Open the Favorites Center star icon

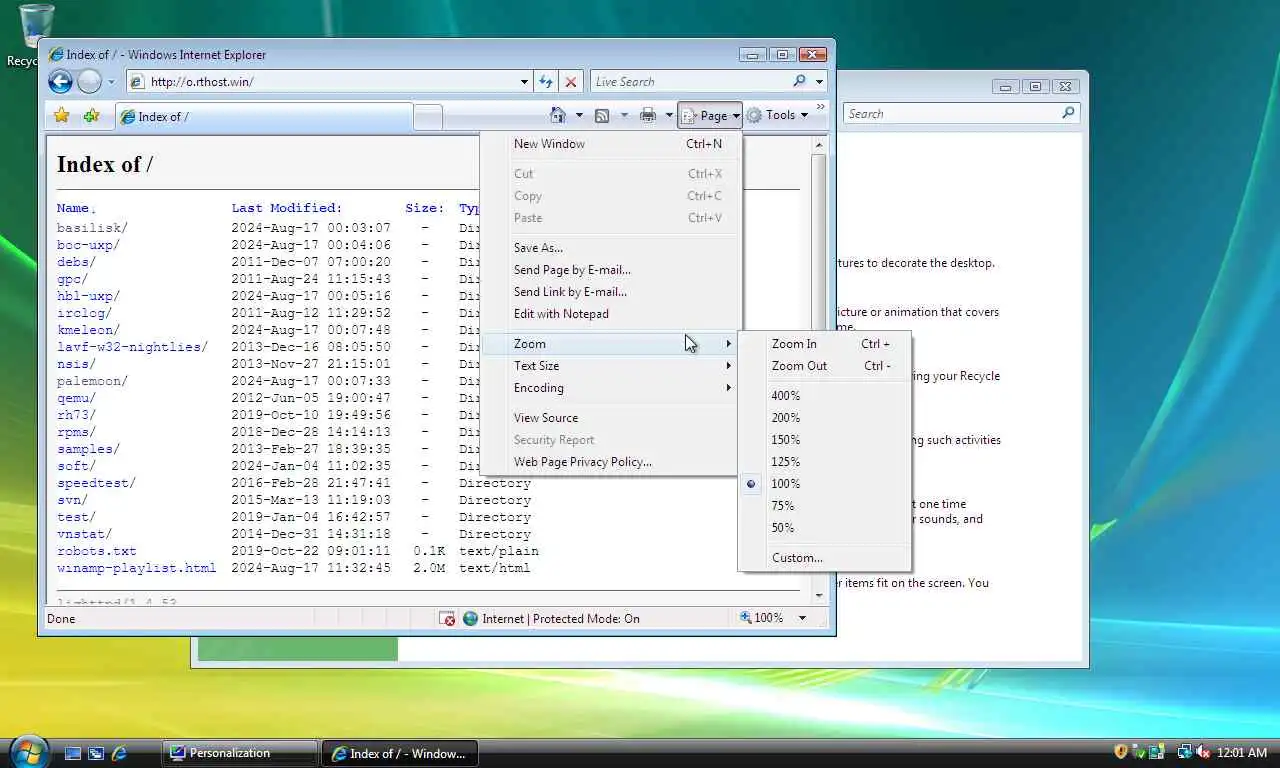point(61,116)
